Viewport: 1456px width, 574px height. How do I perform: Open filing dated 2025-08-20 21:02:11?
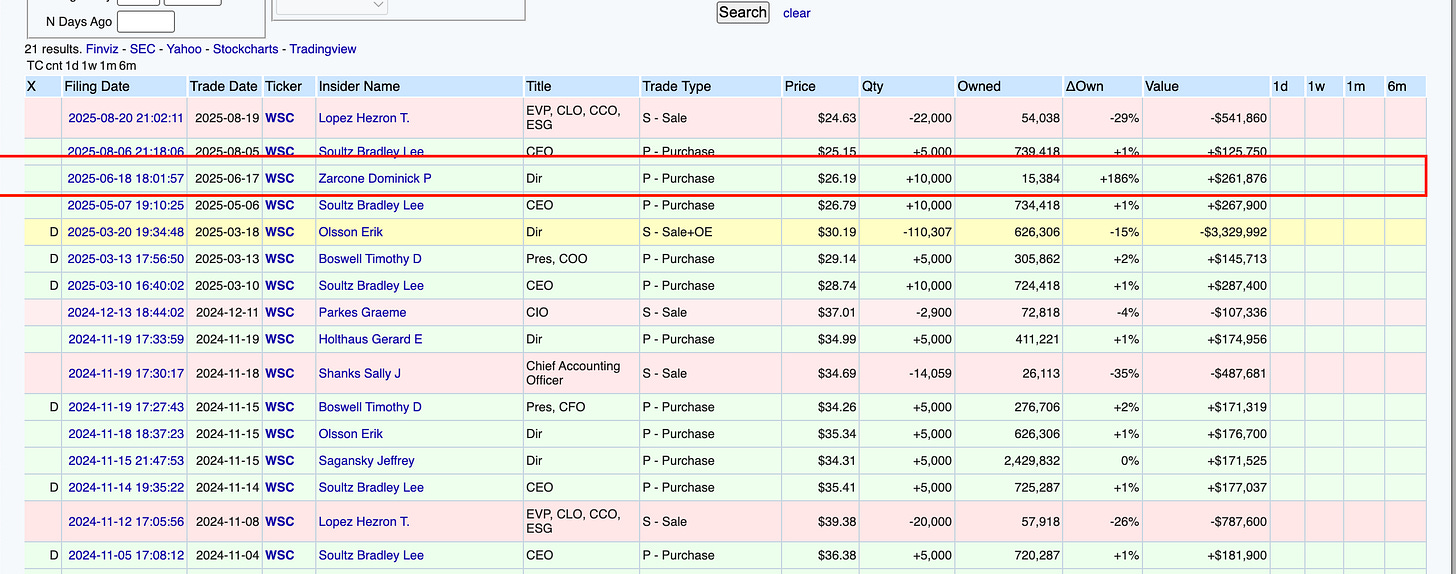tap(126, 118)
